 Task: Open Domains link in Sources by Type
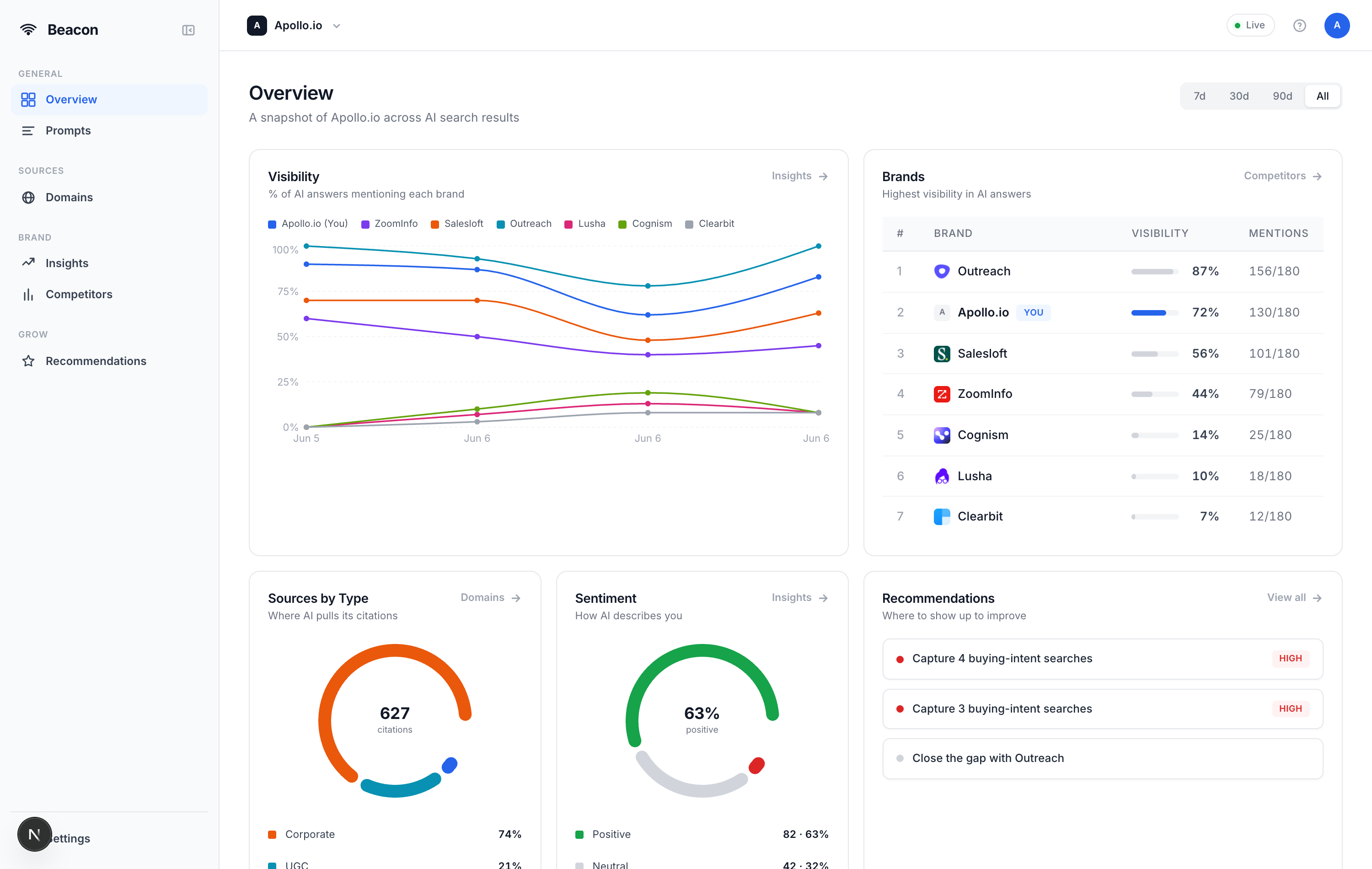(491, 598)
